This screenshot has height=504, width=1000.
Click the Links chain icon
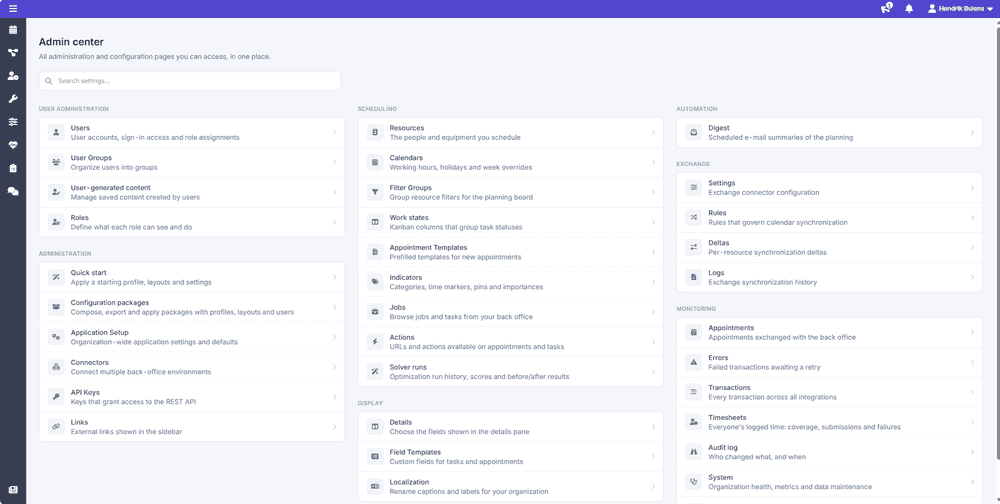(x=56, y=427)
